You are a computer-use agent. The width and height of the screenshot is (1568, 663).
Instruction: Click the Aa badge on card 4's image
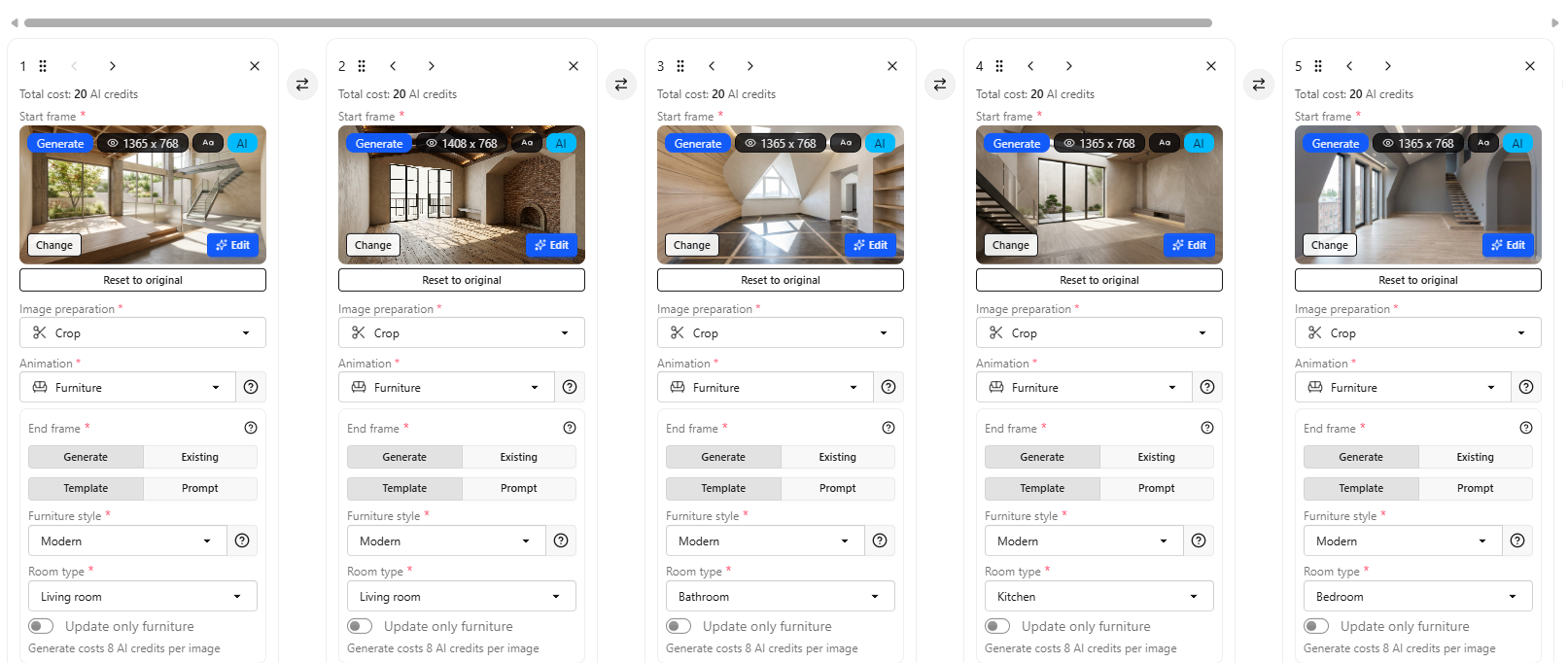[x=1165, y=143]
